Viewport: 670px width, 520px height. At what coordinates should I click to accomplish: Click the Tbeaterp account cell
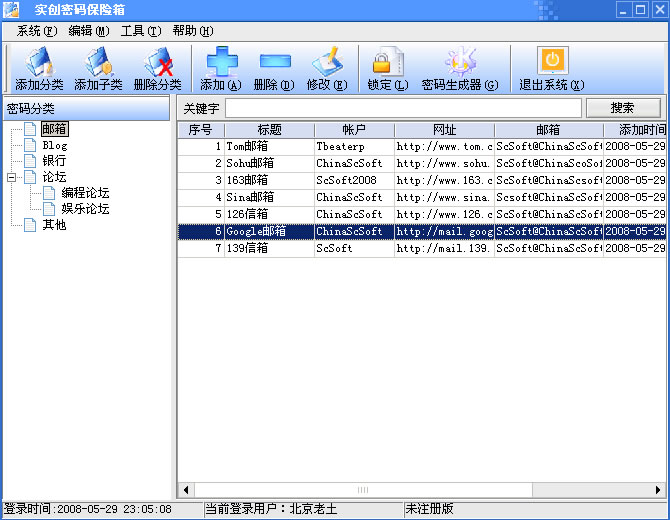click(355, 147)
